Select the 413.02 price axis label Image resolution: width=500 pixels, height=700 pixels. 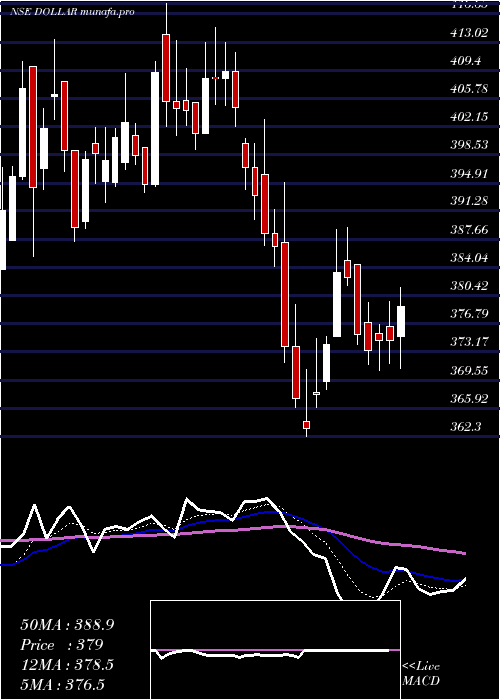[x=469, y=33]
